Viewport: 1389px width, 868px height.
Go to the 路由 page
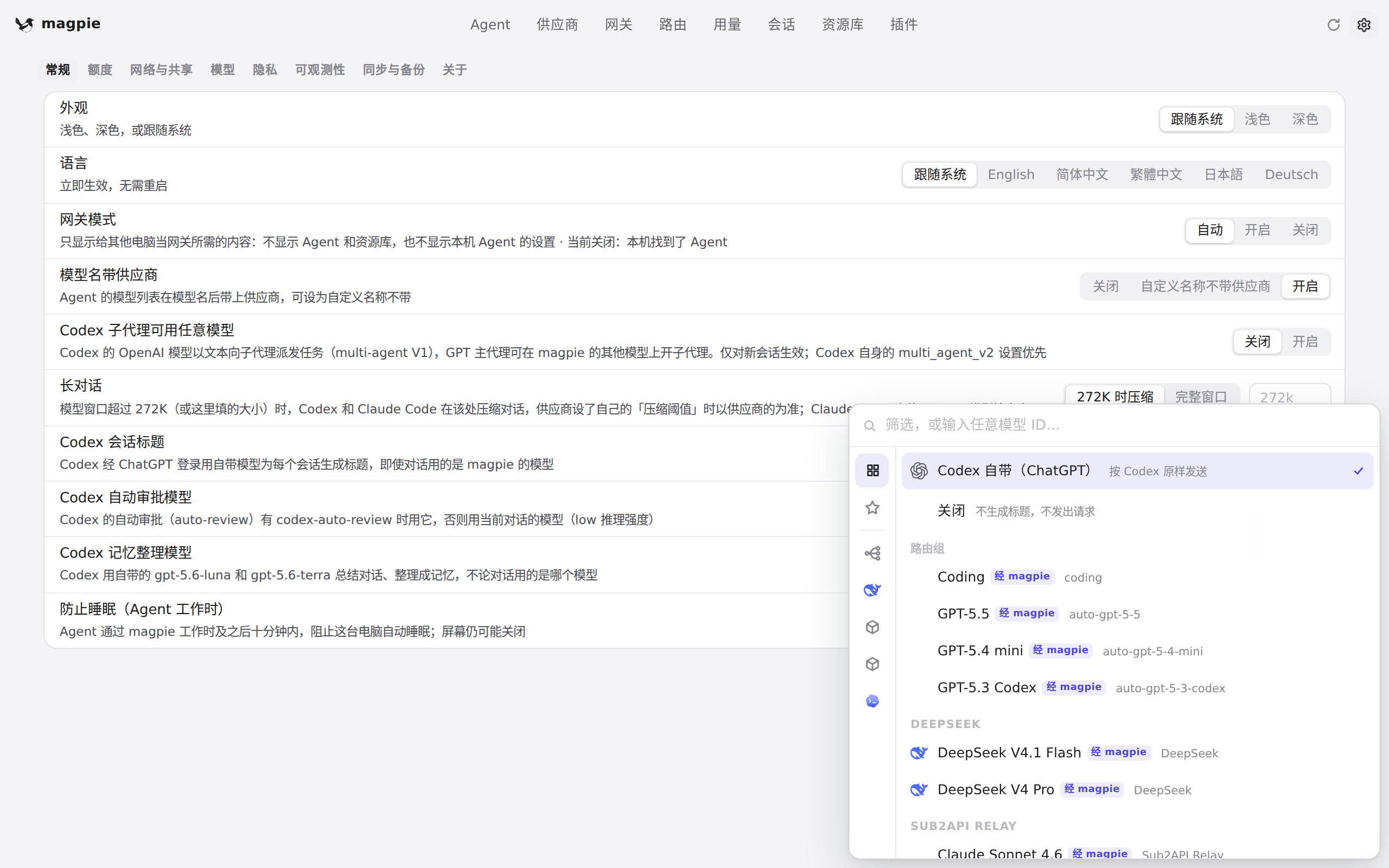click(673, 25)
